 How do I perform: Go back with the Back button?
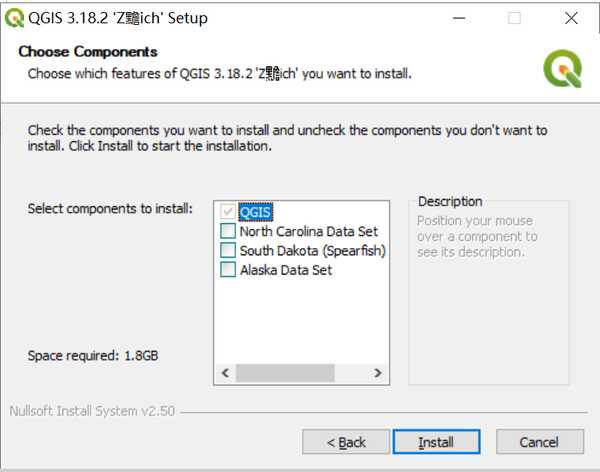[347, 442]
